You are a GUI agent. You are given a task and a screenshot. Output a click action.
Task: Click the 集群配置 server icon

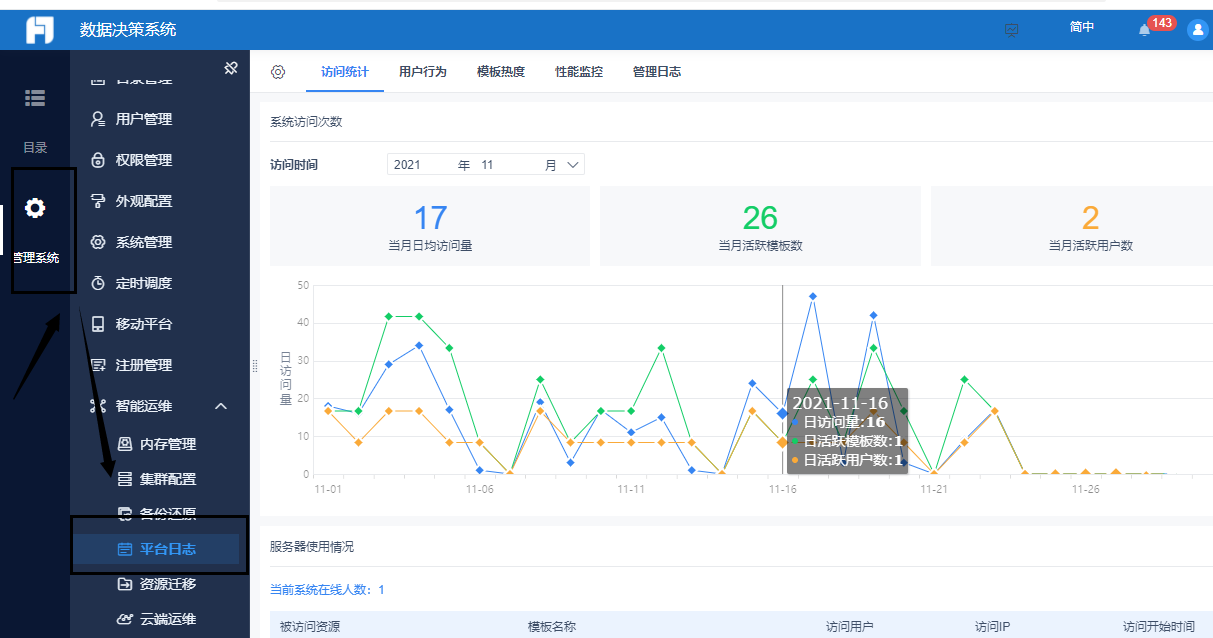click(125, 479)
